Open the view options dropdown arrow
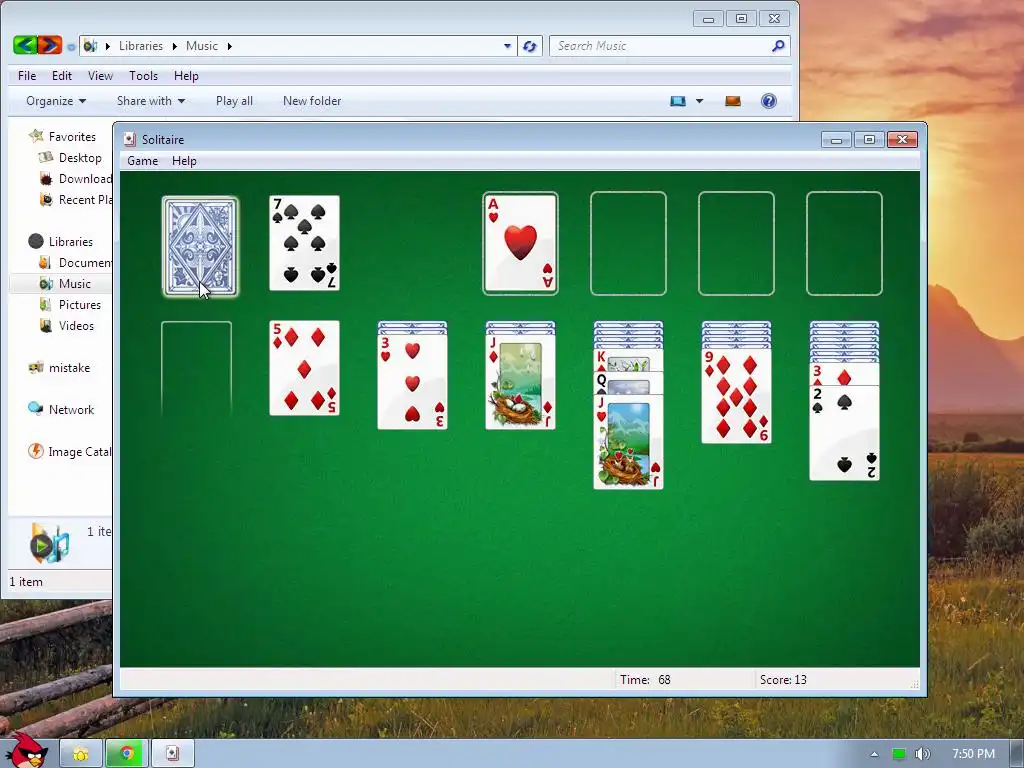The image size is (1024, 768). click(699, 101)
